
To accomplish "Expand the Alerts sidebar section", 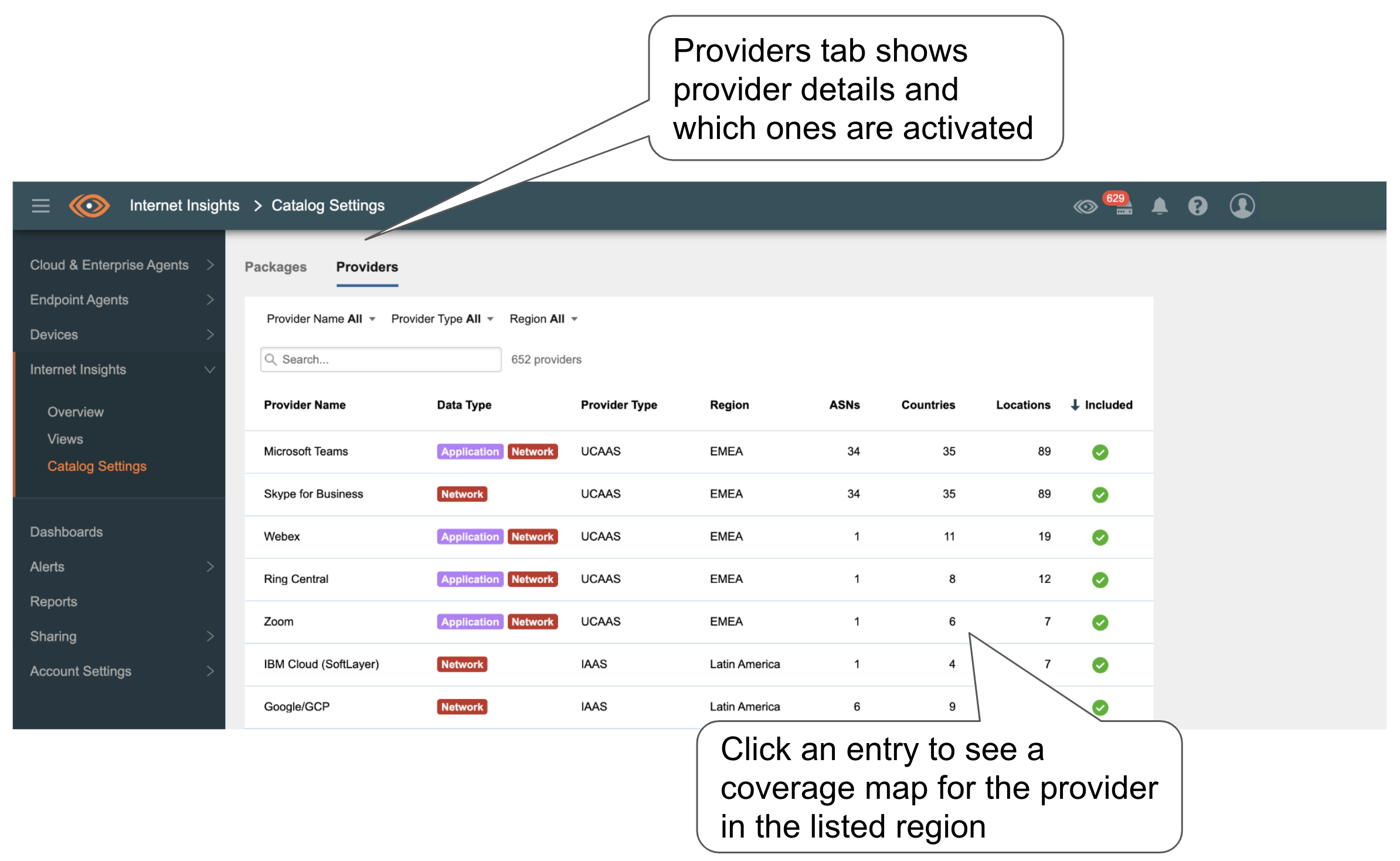I will (x=121, y=567).
